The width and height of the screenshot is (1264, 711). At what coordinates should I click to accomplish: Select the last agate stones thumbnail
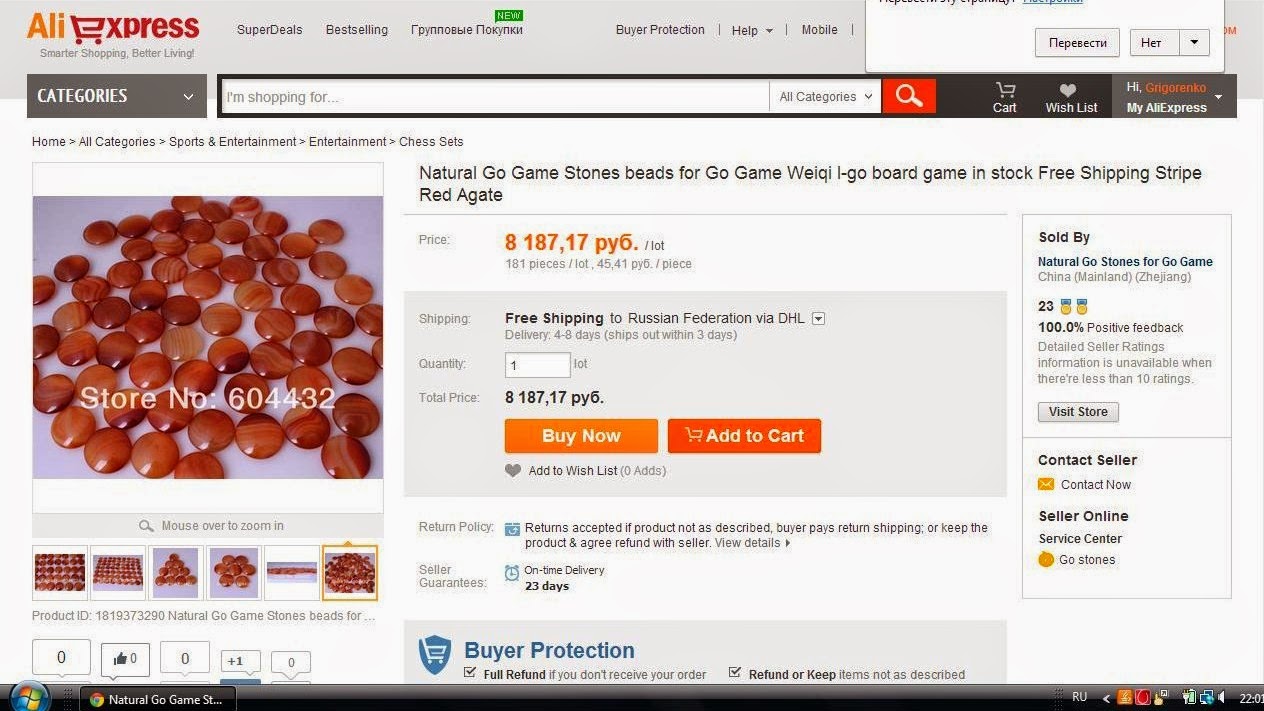(x=350, y=572)
